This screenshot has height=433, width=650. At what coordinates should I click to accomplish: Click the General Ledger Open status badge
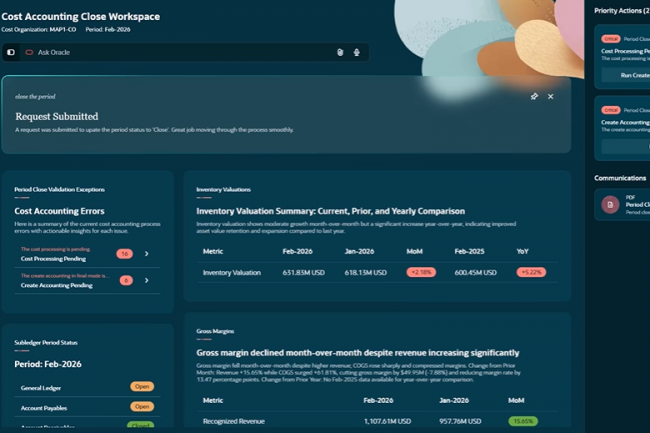click(x=142, y=387)
